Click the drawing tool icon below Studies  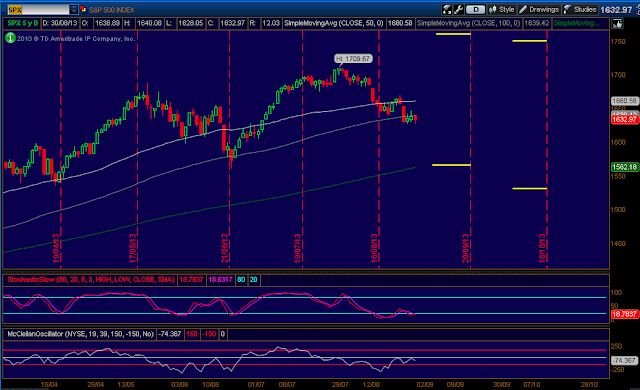click(x=617, y=24)
